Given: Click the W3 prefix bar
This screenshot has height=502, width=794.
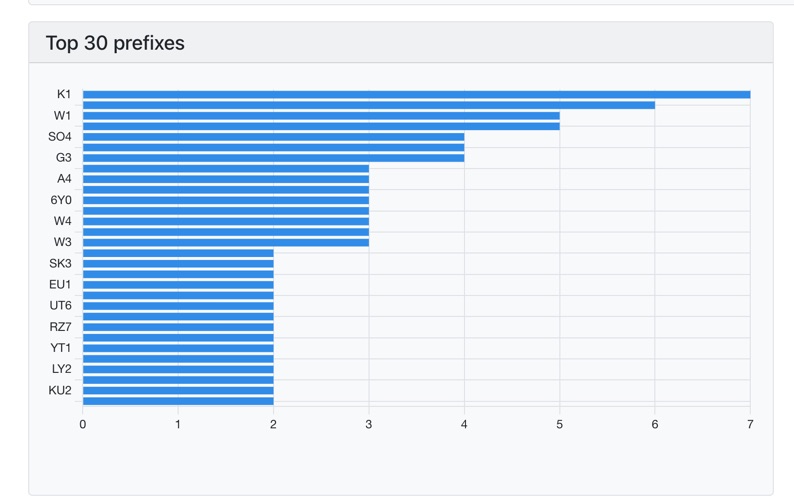Looking at the screenshot, I should click(226, 242).
